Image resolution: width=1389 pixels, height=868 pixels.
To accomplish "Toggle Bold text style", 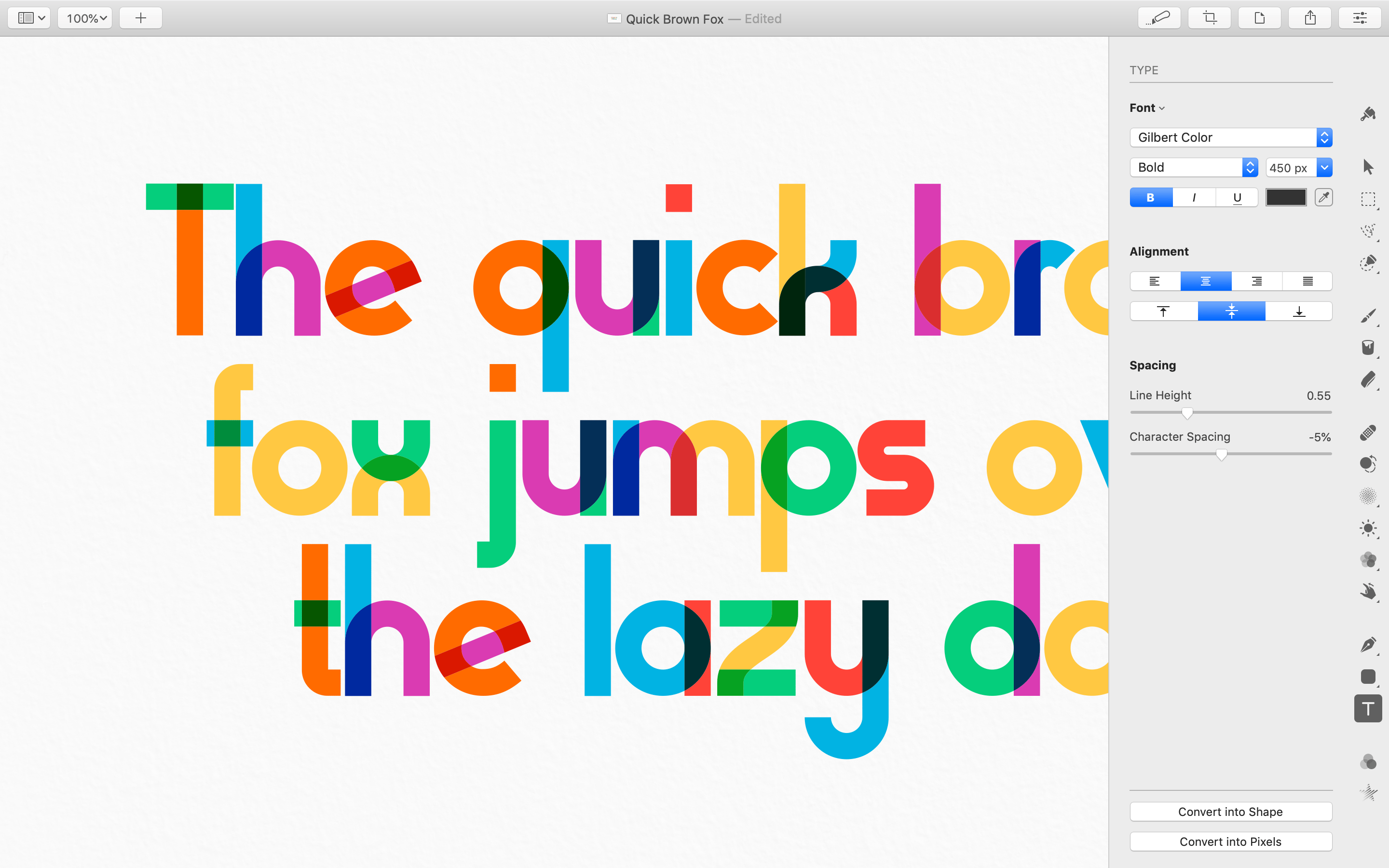I will point(1150,198).
